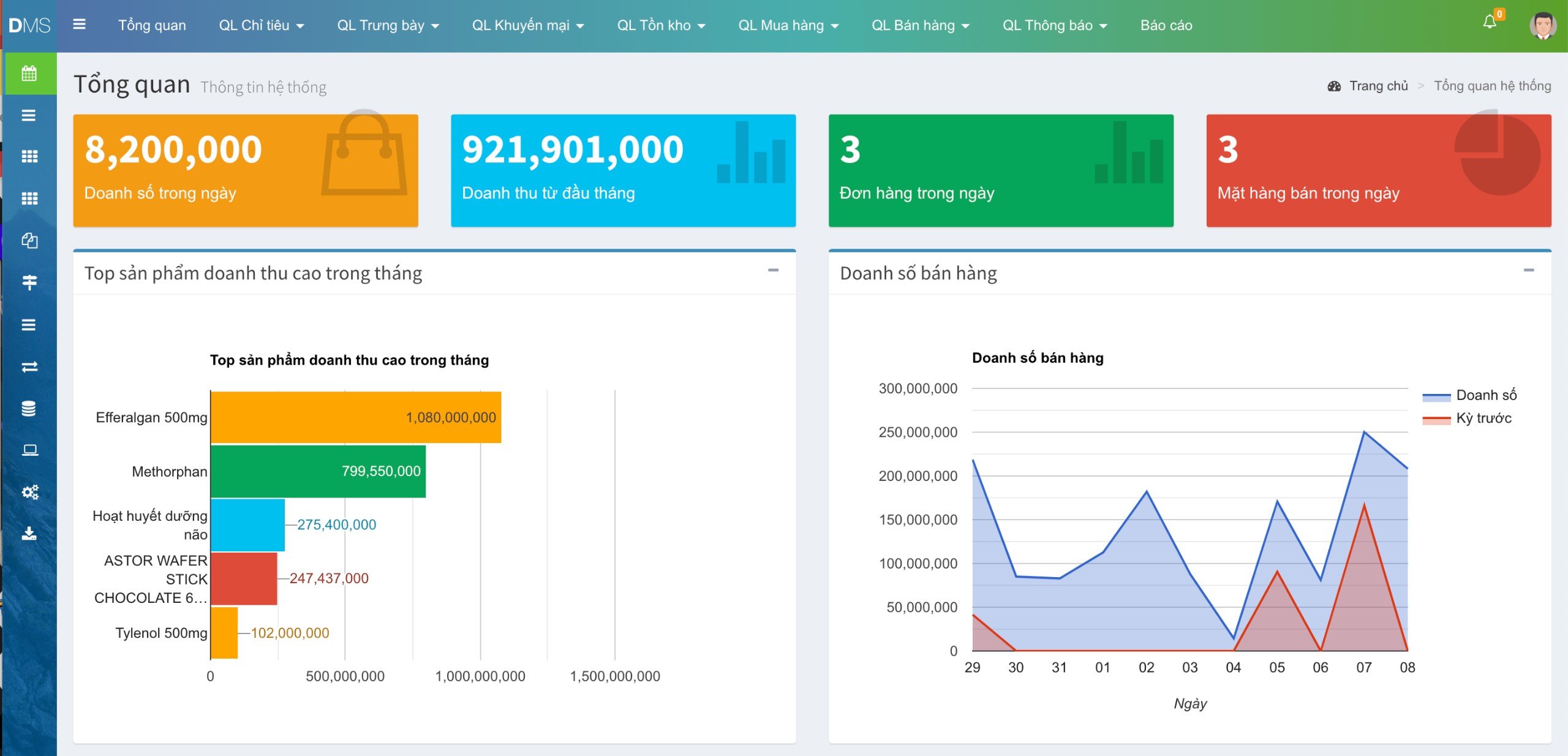The image size is (1568, 756).
Task: Select the download sidebar icon
Action: (x=29, y=534)
